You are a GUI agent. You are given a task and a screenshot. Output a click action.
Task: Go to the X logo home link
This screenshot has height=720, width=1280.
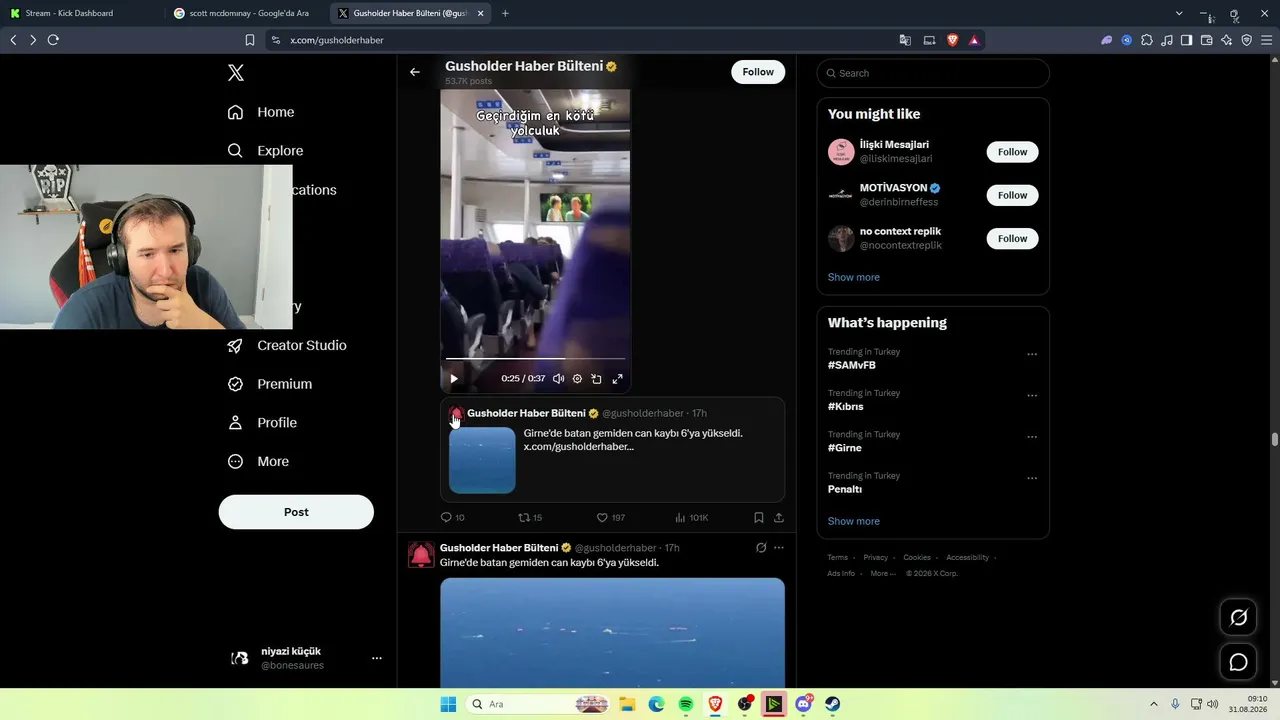click(x=236, y=73)
